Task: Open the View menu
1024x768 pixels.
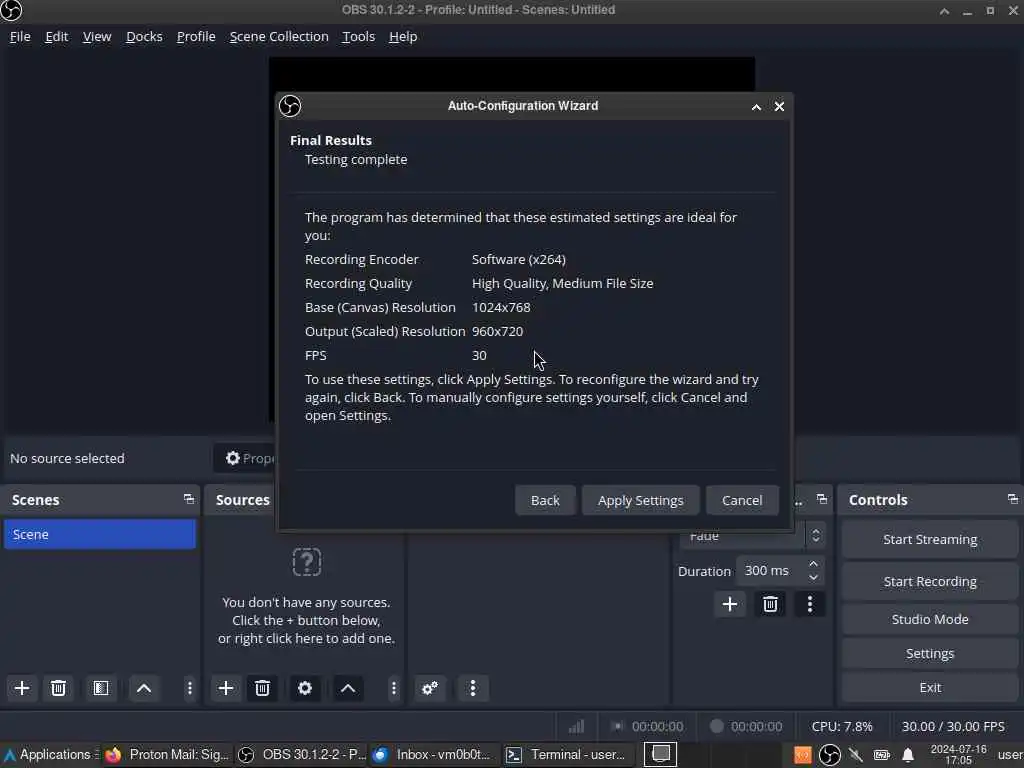Action: tap(97, 37)
